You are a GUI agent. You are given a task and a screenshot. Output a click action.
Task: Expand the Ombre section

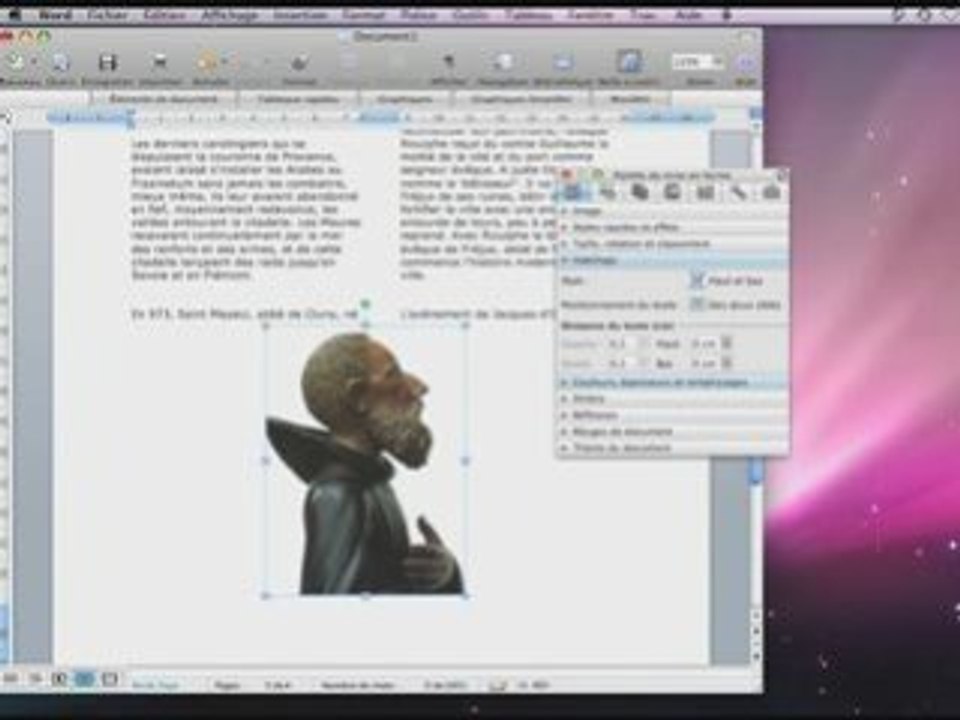coord(672,399)
